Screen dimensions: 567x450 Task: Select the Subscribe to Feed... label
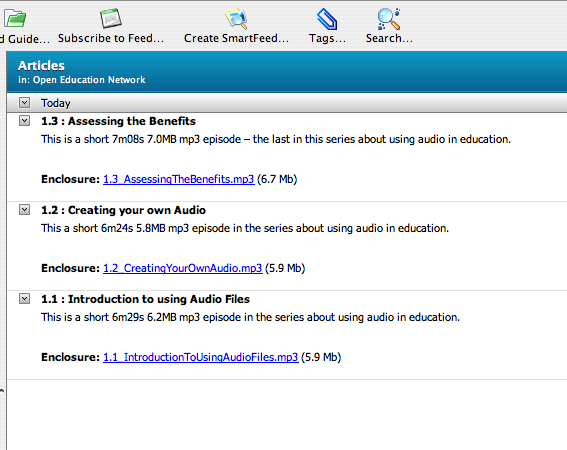coord(111,38)
